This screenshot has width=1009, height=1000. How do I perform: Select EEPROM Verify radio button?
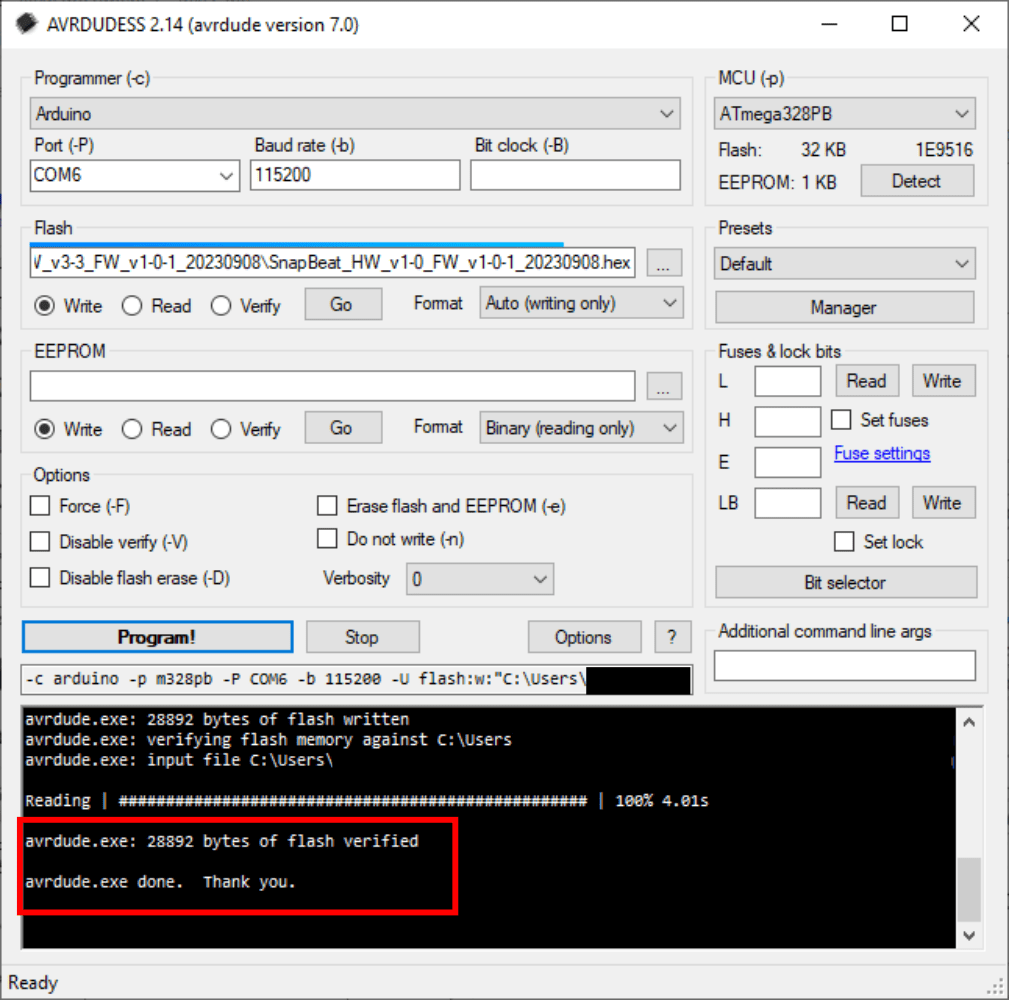click(221, 429)
